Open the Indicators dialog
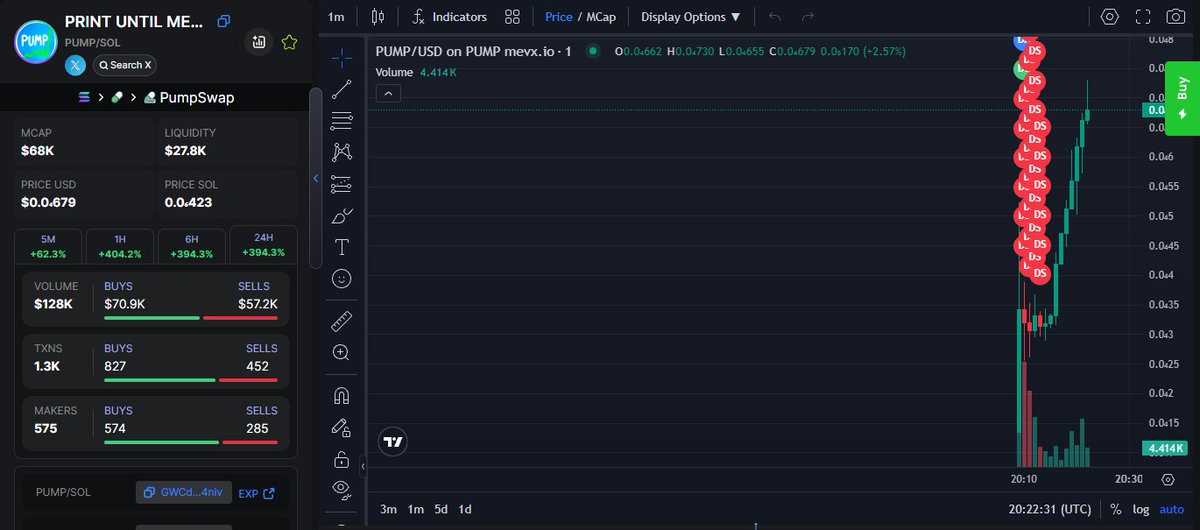The image size is (1200, 530). [450, 17]
